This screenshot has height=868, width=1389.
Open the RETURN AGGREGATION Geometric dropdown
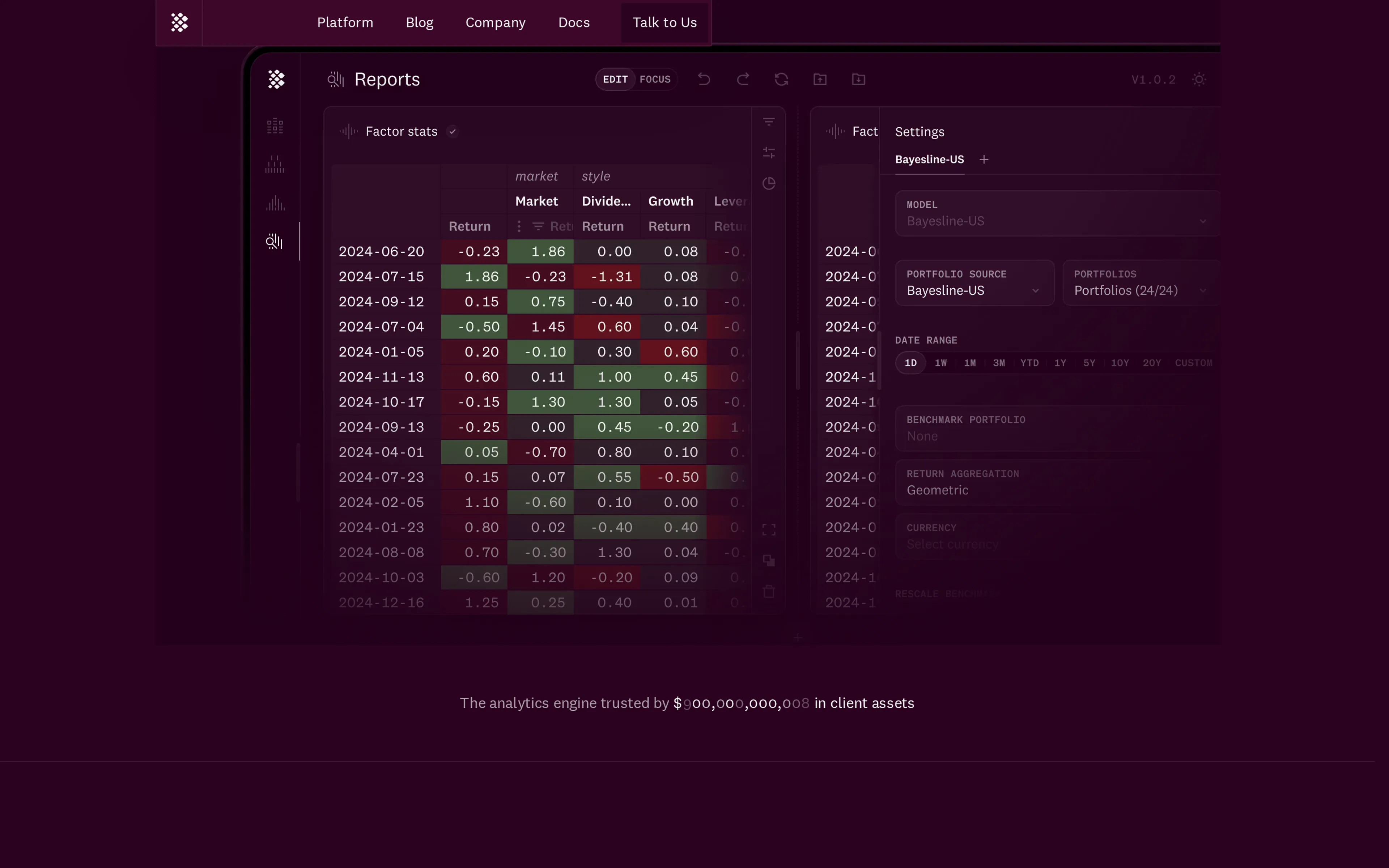click(x=1057, y=482)
